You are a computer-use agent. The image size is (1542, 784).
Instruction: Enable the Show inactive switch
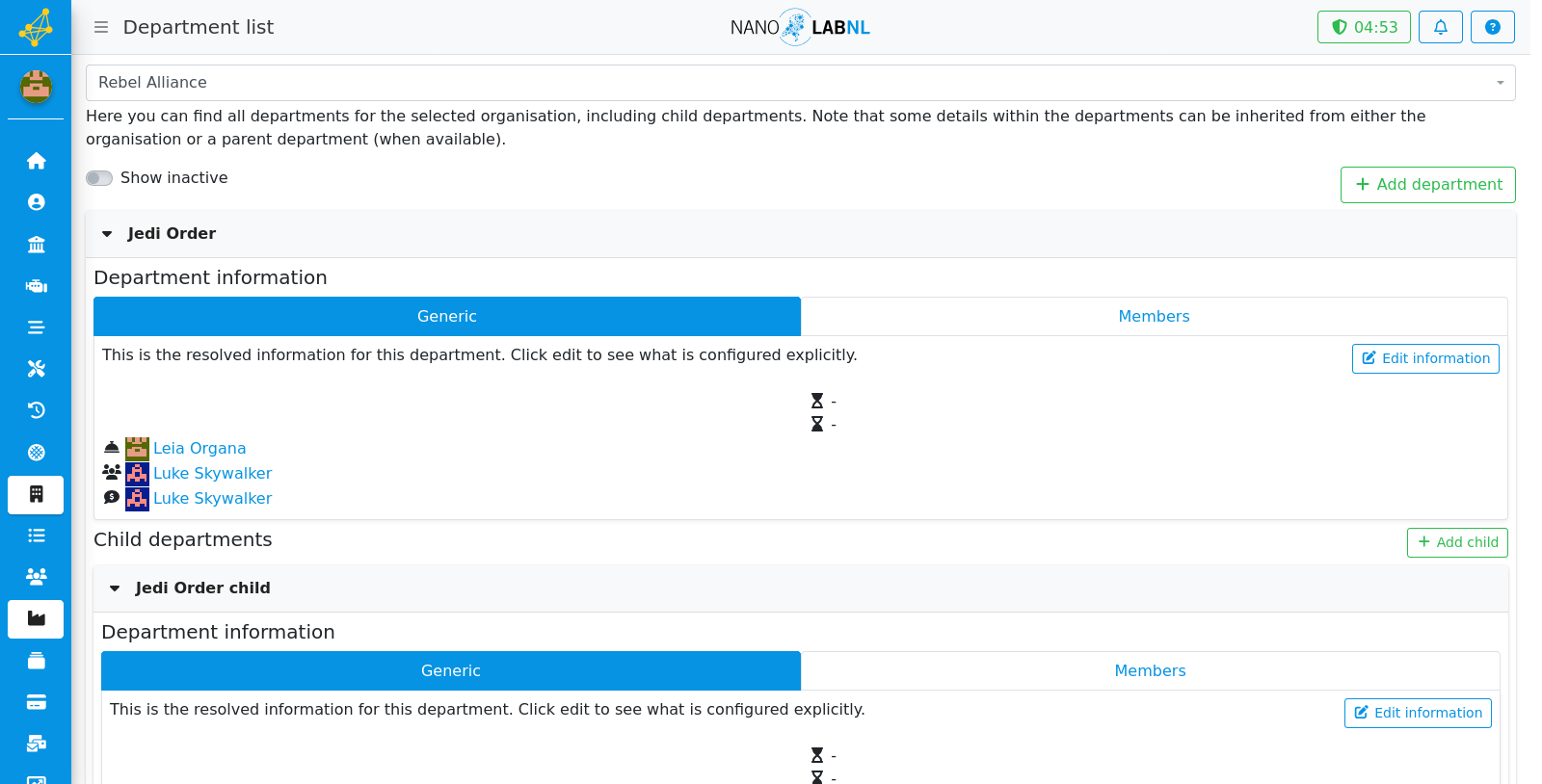tap(99, 178)
